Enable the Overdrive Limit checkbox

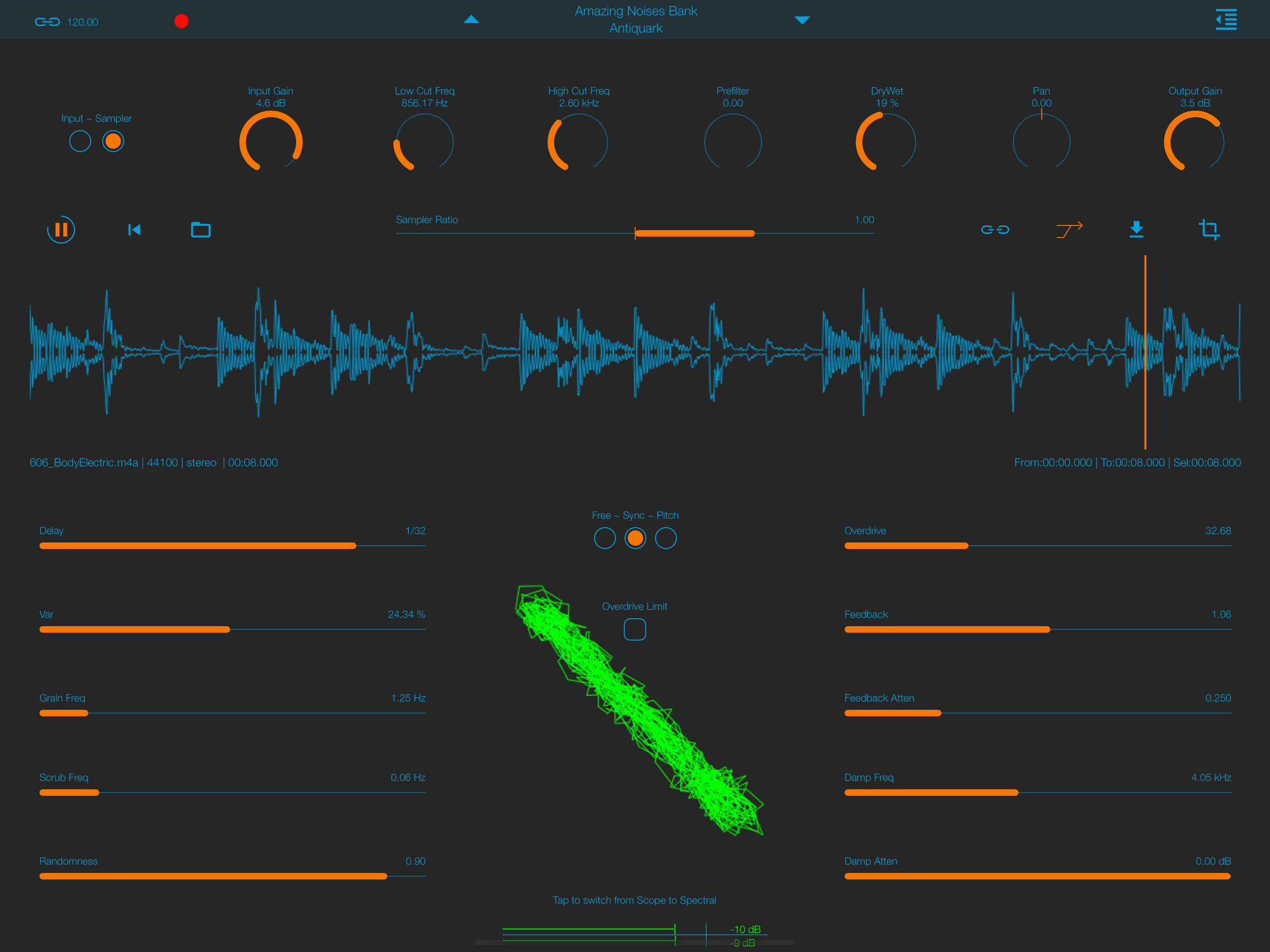[635, 629]
